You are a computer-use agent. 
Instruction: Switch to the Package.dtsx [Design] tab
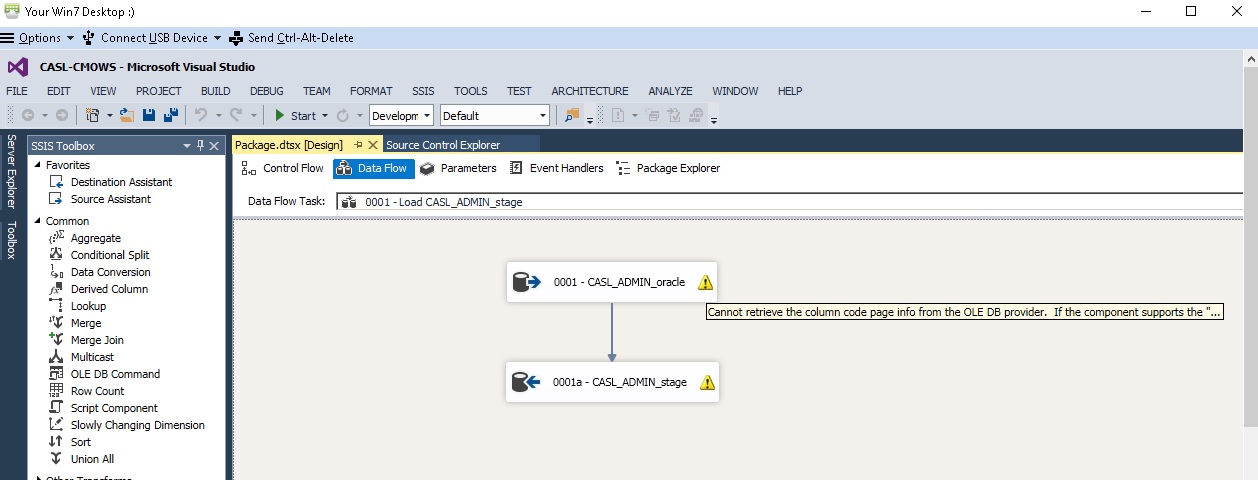point(290,145)
